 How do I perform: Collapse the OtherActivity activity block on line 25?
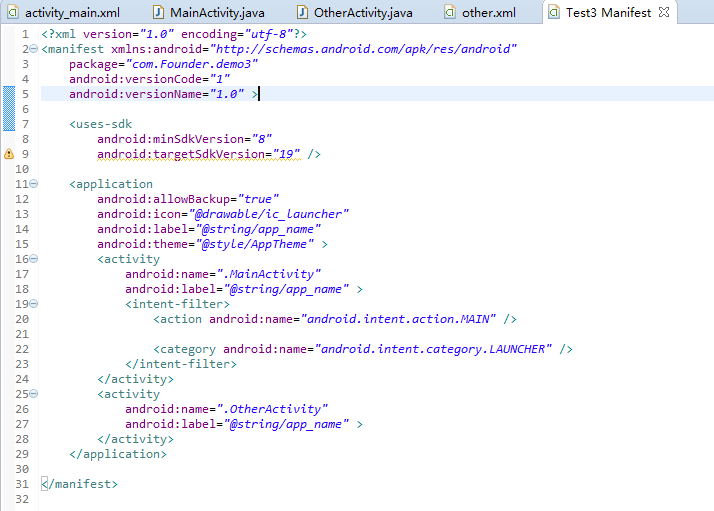click(x=34, y=394)
